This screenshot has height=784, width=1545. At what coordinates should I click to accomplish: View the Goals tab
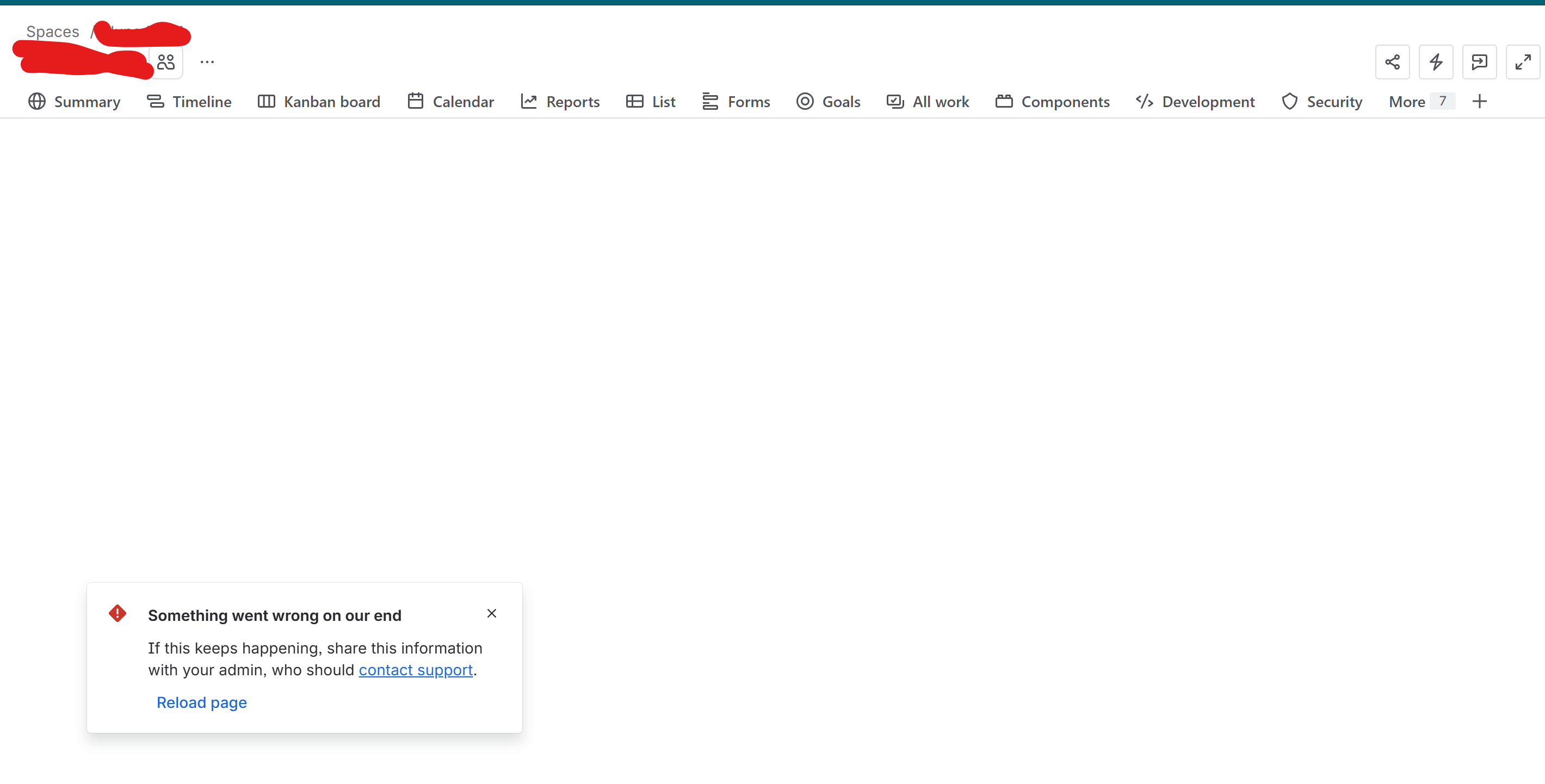click(829, 102)
